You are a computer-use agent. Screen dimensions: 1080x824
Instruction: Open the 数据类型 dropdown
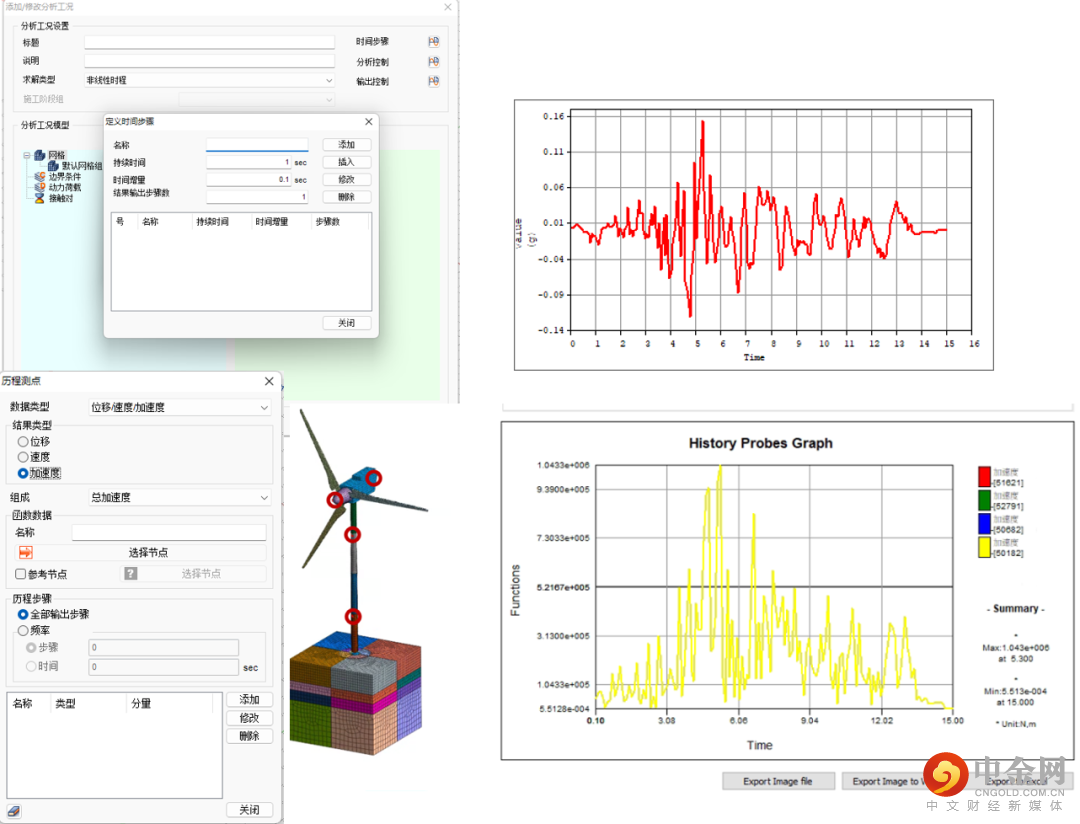(180, 408)
